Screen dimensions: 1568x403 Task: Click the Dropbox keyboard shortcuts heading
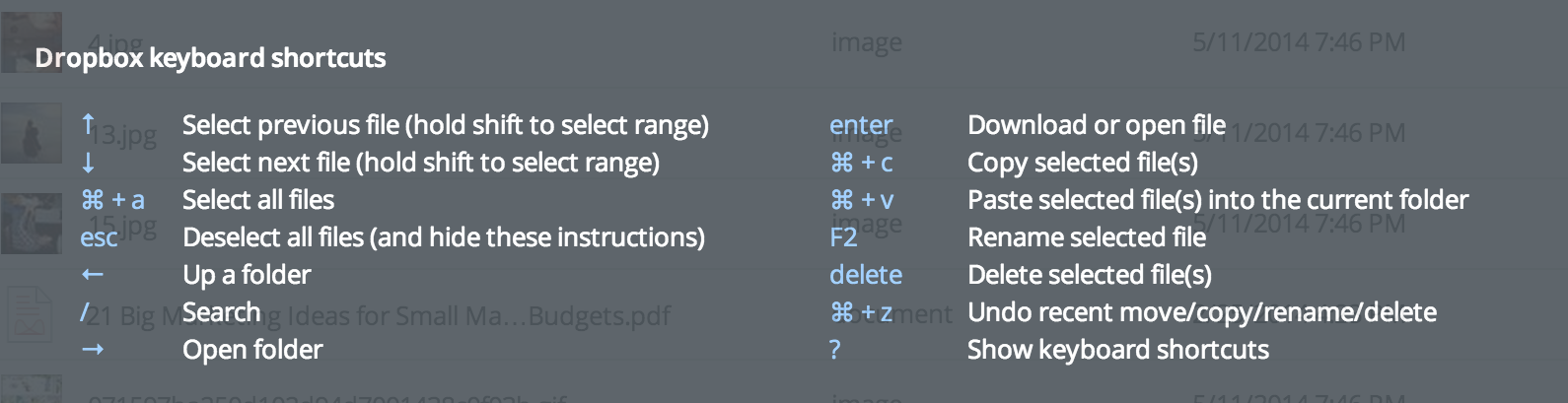(x=210, y=58)
